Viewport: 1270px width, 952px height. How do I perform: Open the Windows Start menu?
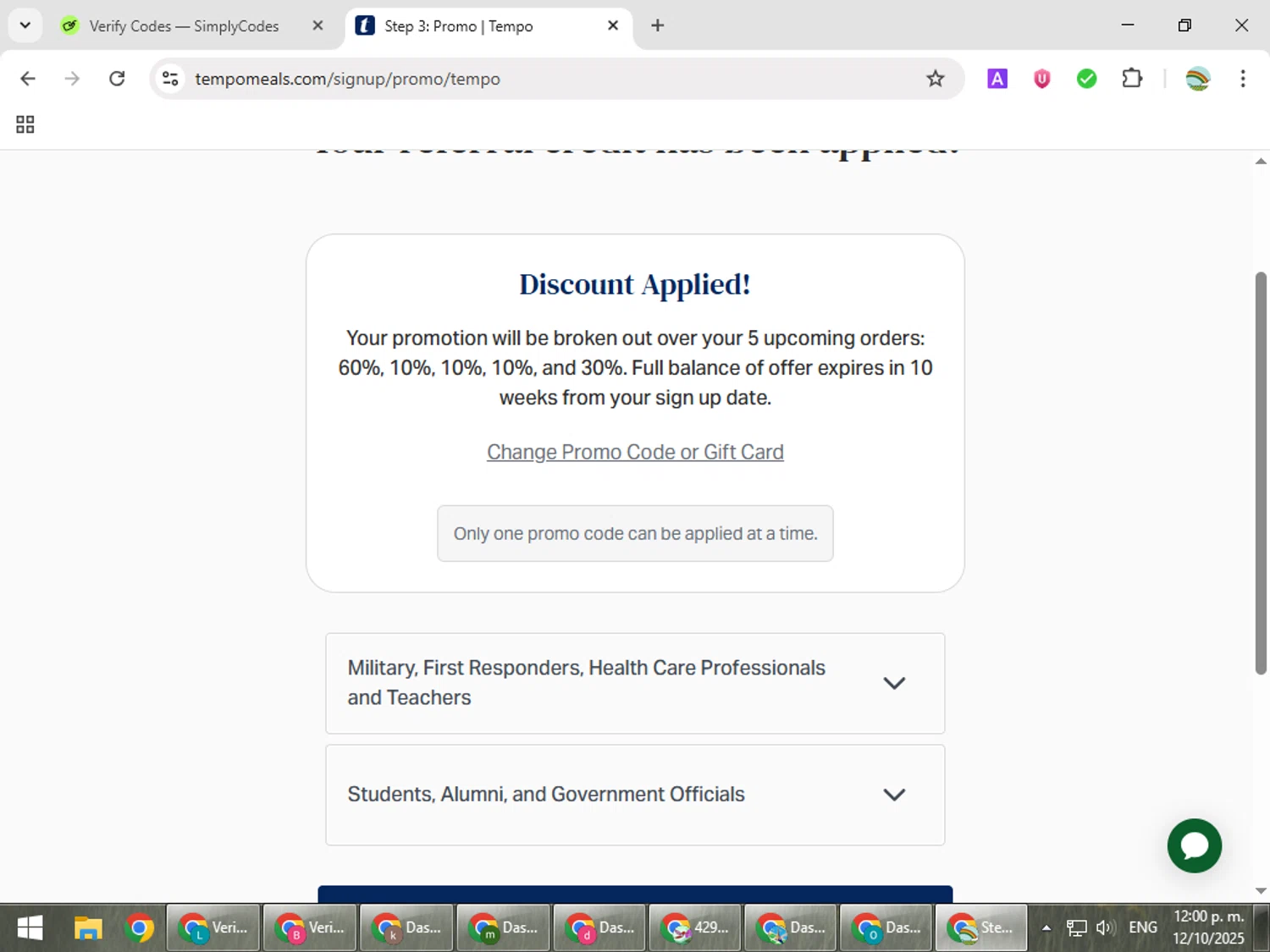[30, 928]
